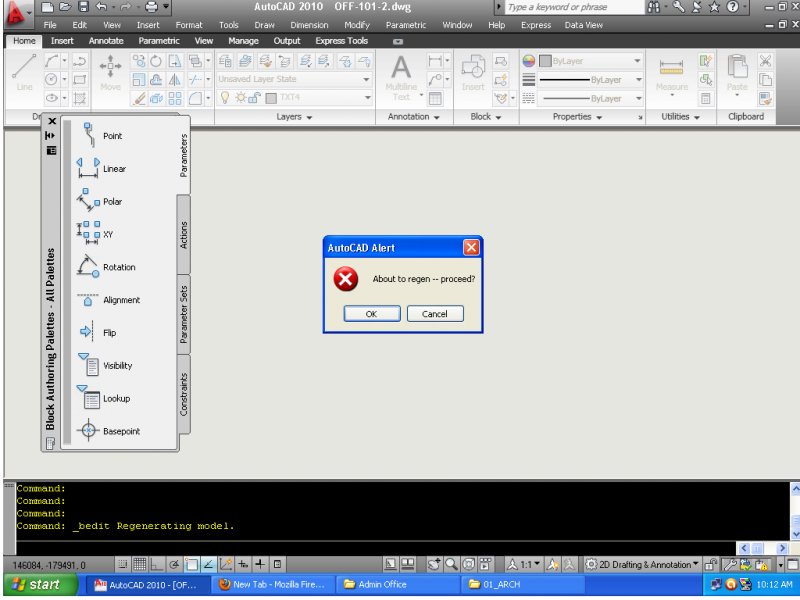The image size is (800, 600).
Task: Click the Paste clipboard tool
Action: point(737,74)
